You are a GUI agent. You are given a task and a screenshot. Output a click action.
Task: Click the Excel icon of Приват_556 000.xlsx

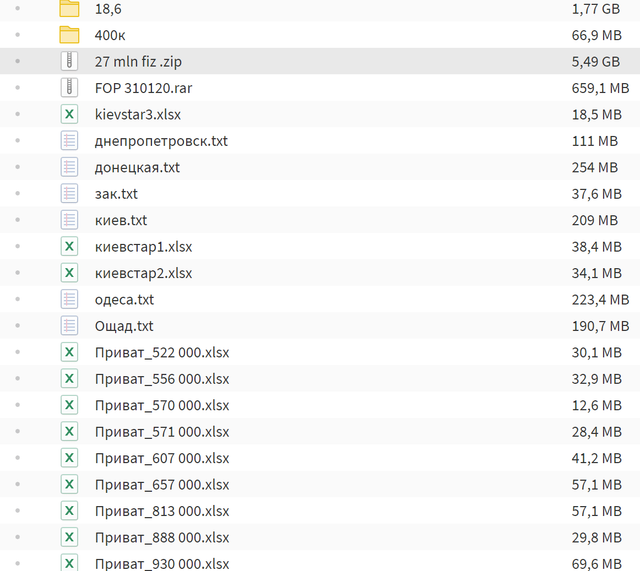coord(69,378)
